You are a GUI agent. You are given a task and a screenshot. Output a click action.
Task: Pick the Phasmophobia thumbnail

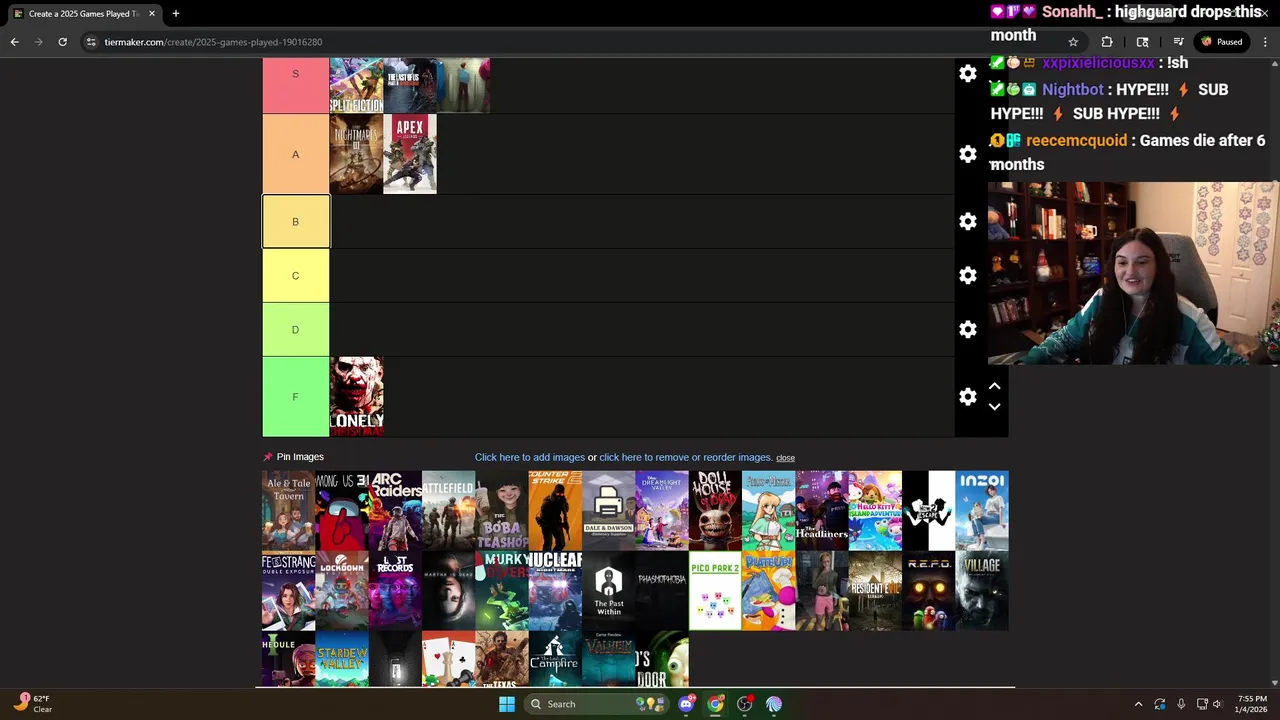point(662,591)
